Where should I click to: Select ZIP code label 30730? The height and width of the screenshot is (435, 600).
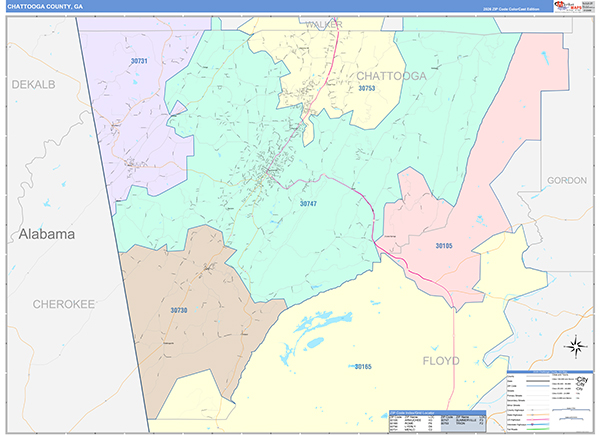pyautogui.click(x=179, y=310)
